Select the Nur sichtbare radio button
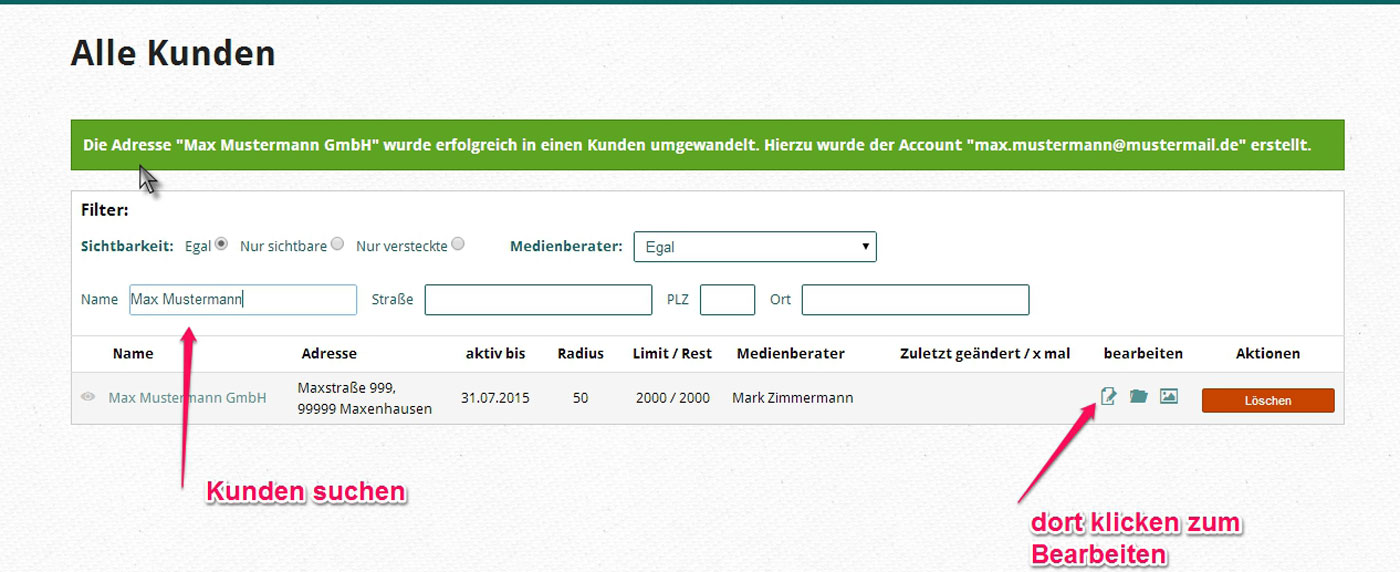Screen dimensions: 1400x572 point(337,243)
